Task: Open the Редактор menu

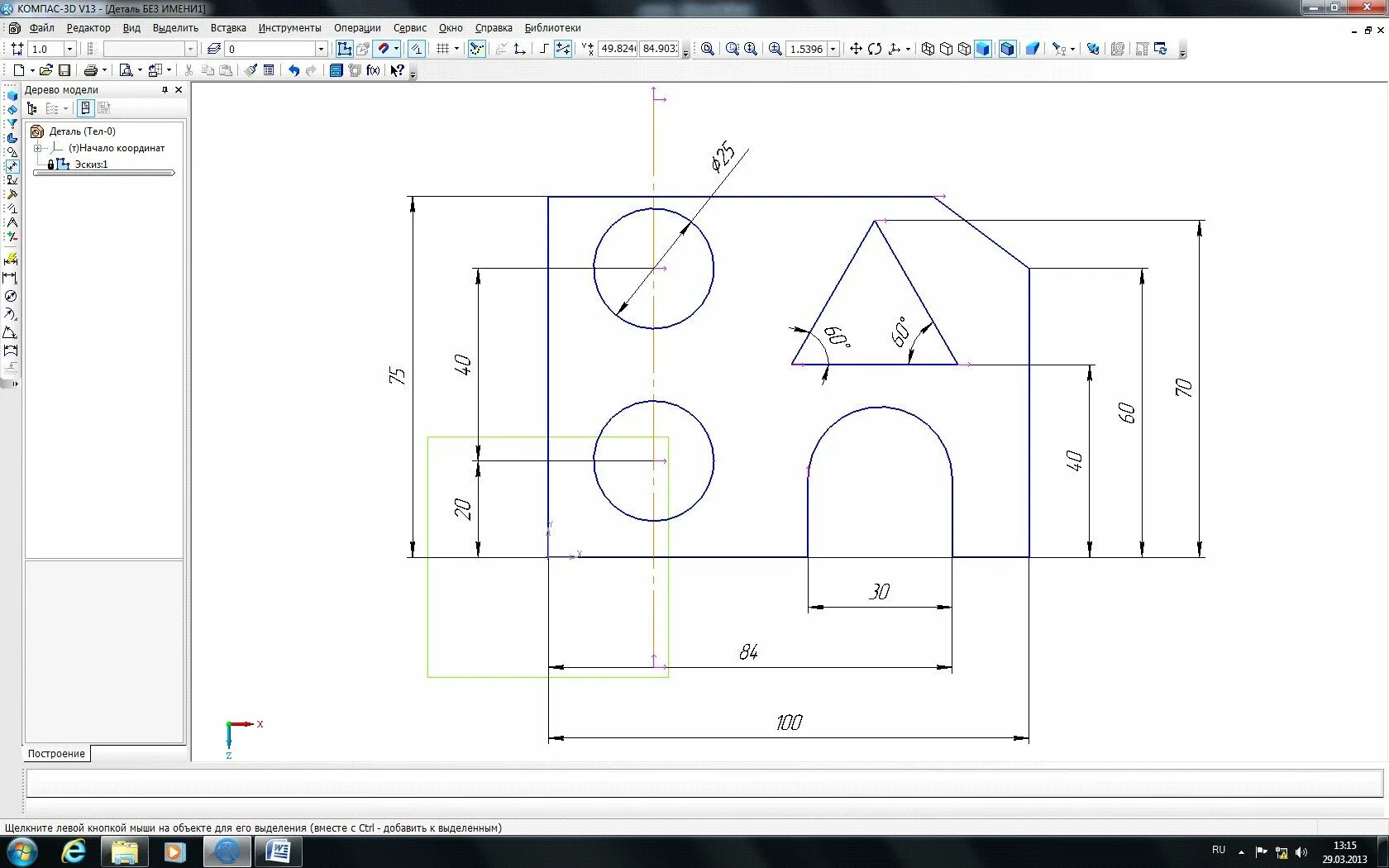Action: point(88,27)
